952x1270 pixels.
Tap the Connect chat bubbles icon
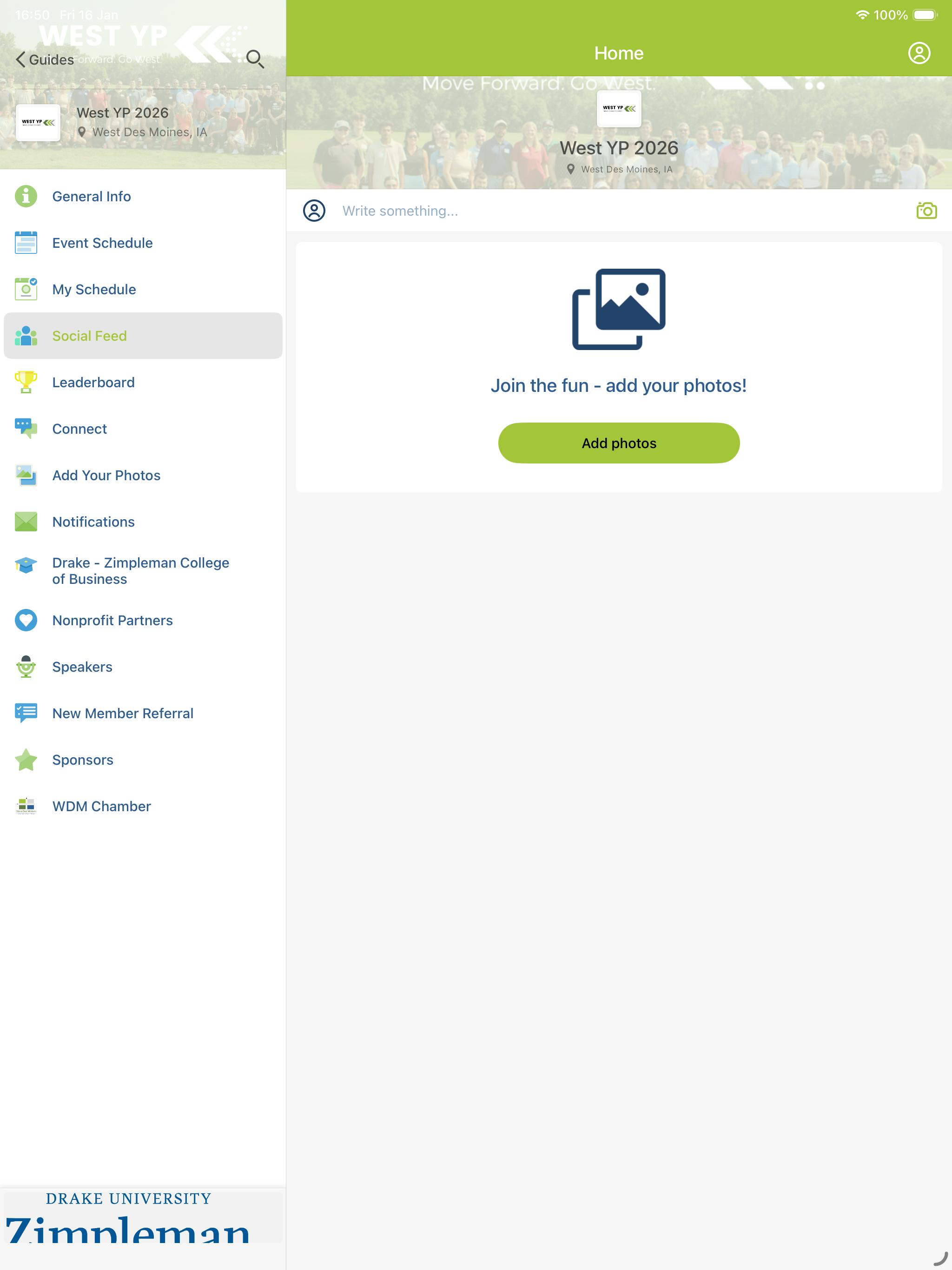(26, 429)
